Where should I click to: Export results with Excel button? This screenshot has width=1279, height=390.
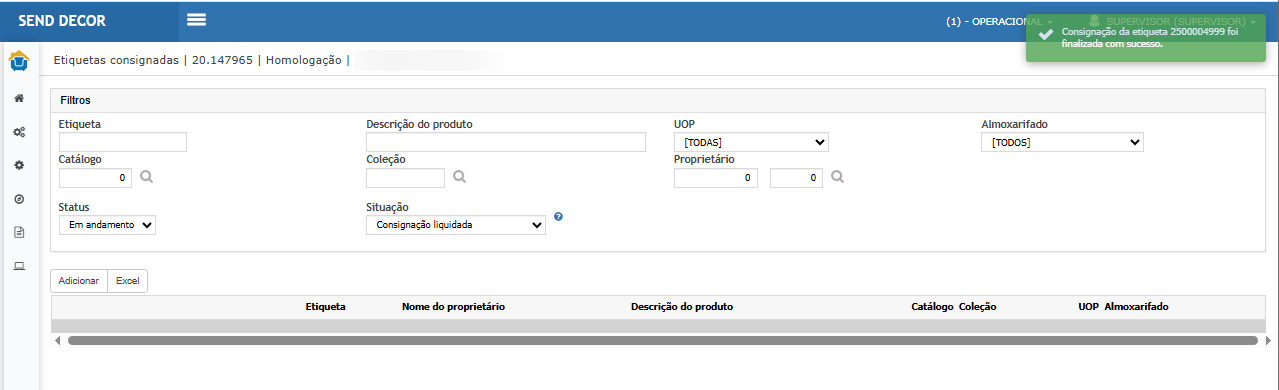127,282
